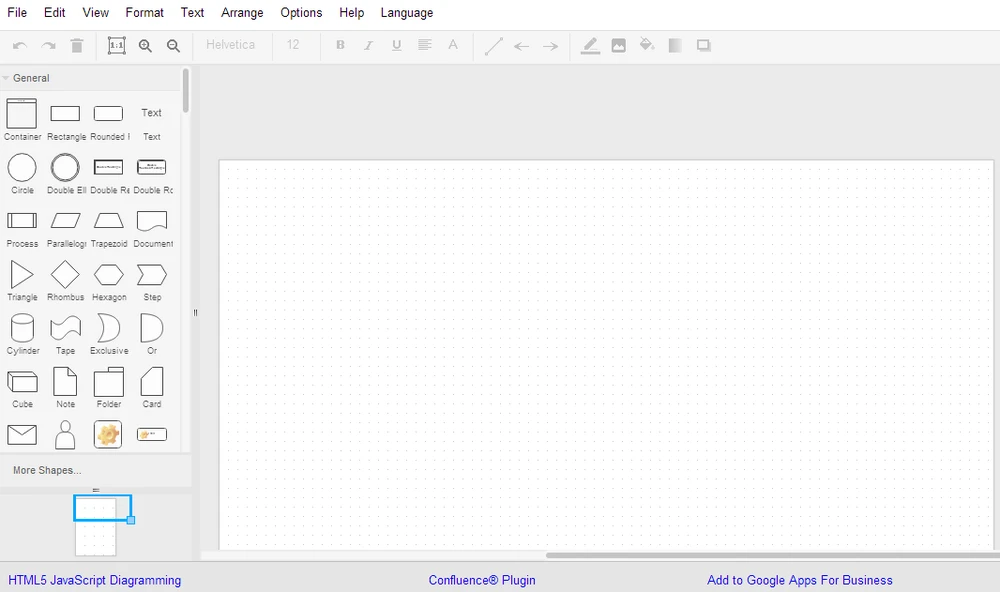Image resolution: width=1000 pixels, height=592 pixels.
Task: Click the Insert Image toolbar icon
Action: click(619, 45)
